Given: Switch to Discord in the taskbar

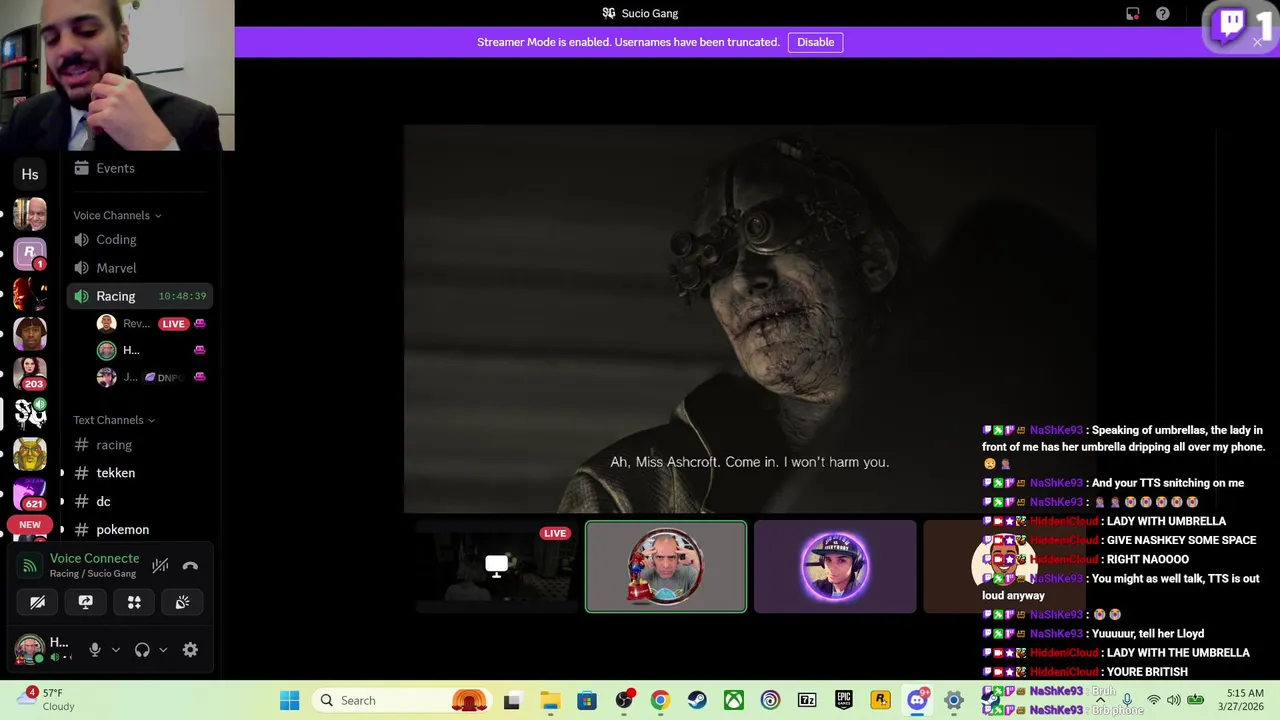Looking at the screenshot, I should point(917,700).
